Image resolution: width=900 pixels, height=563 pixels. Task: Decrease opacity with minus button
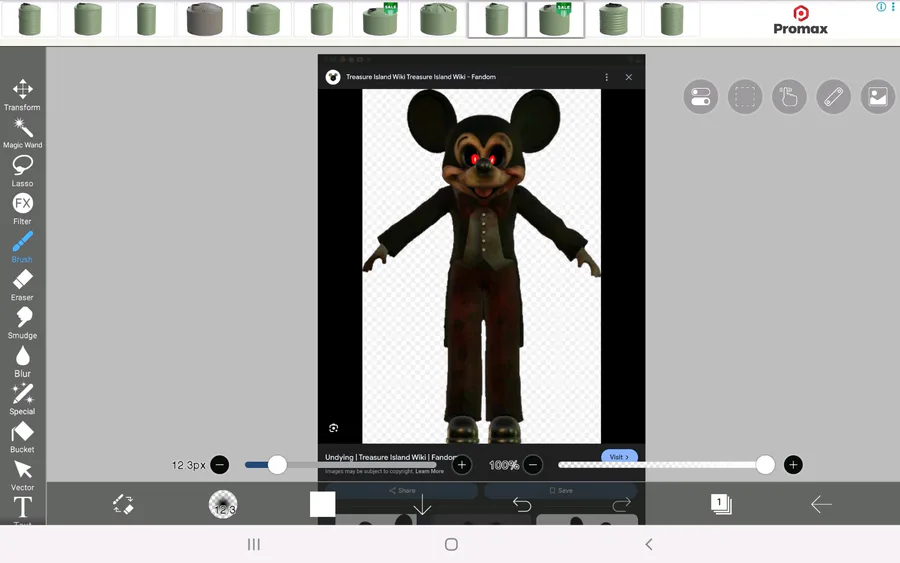coord(533,464)
